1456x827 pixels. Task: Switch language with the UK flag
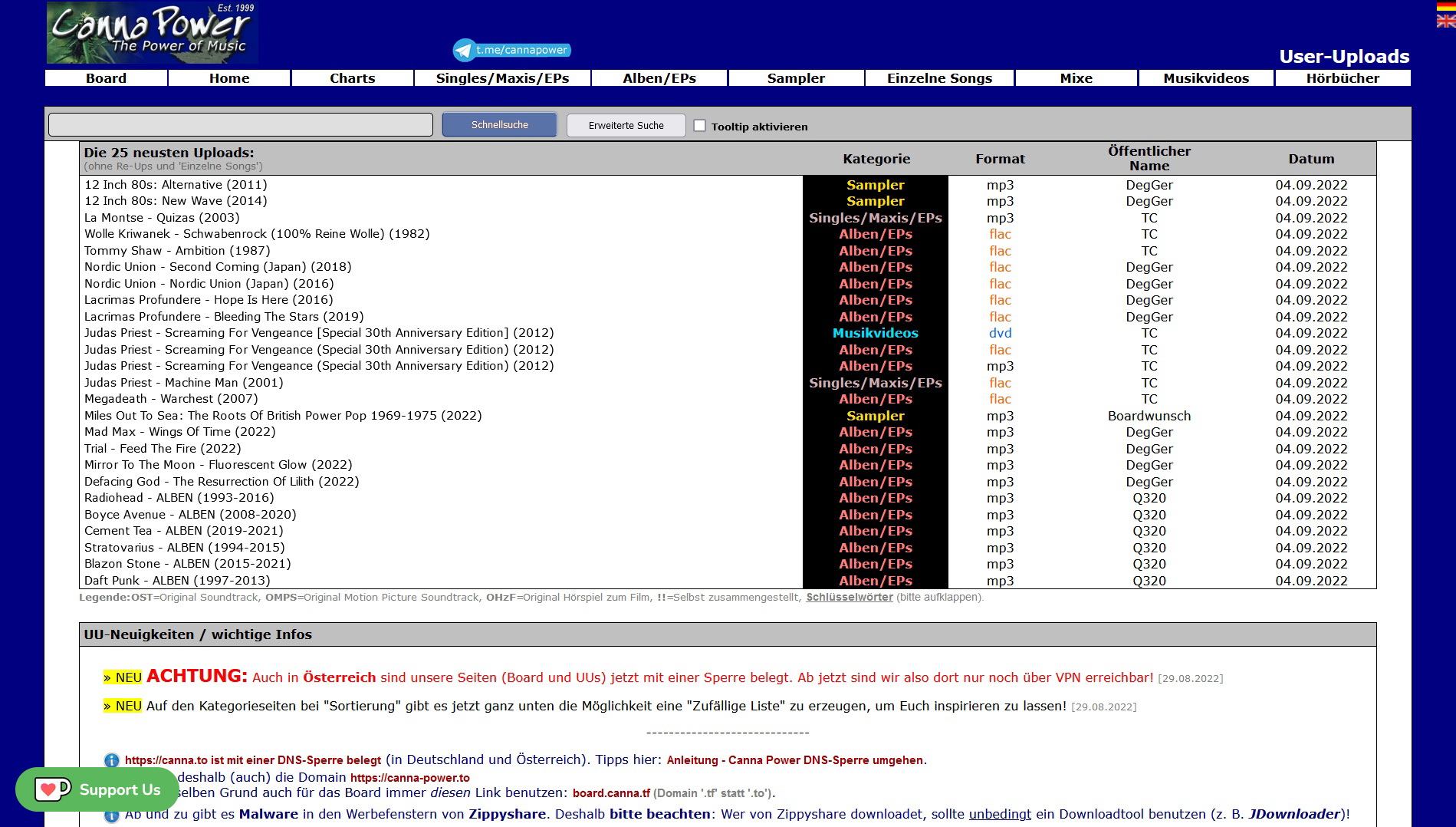1446,21
